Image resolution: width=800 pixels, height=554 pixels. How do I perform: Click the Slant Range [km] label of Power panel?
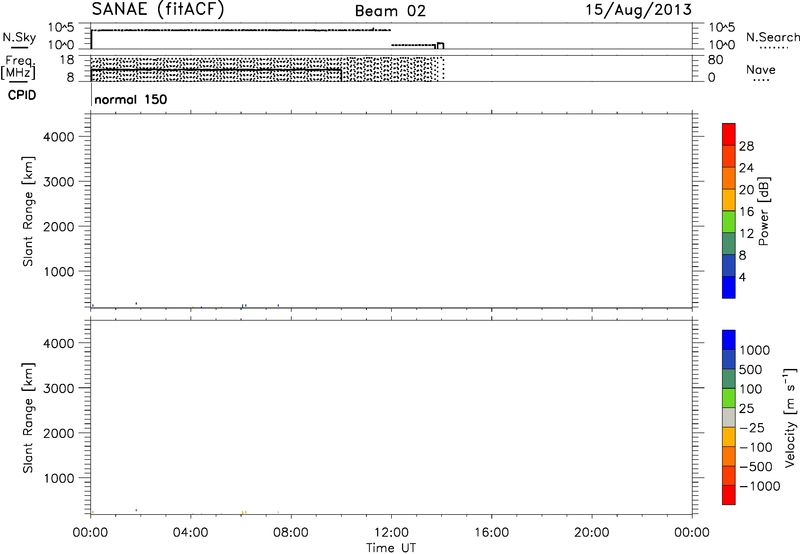tap(28, 211)
